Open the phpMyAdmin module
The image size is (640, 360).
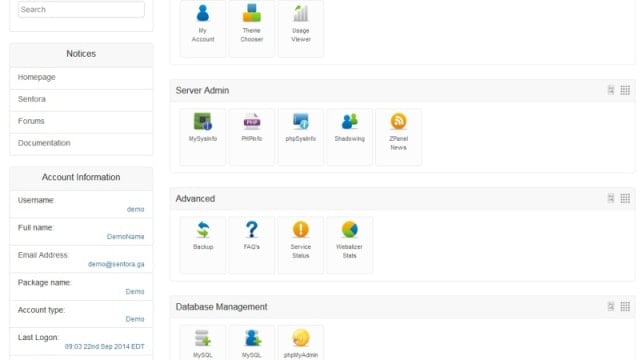click(x=301, y=343)
